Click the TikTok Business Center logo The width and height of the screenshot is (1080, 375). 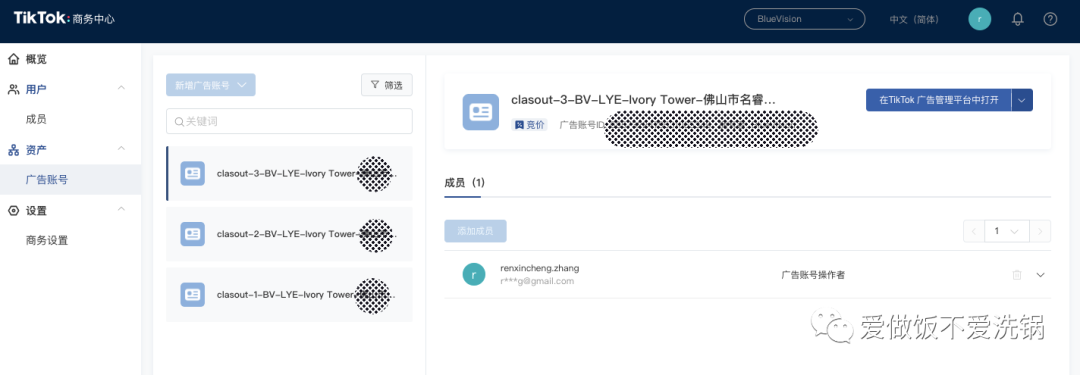pos(64,19)
